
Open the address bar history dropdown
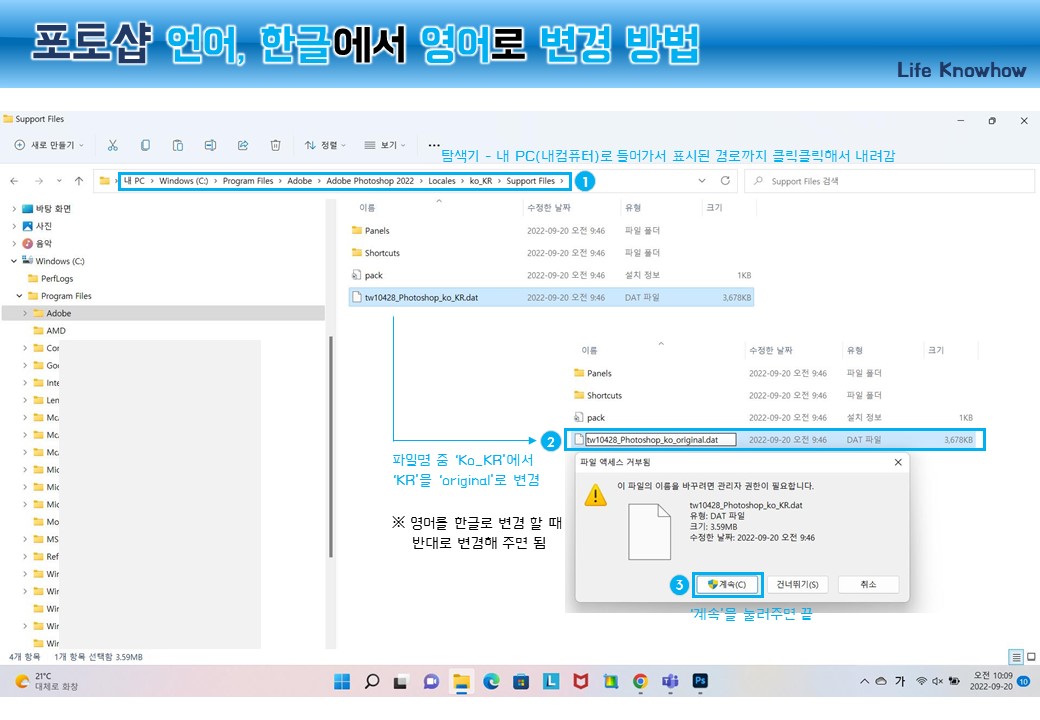702,181
